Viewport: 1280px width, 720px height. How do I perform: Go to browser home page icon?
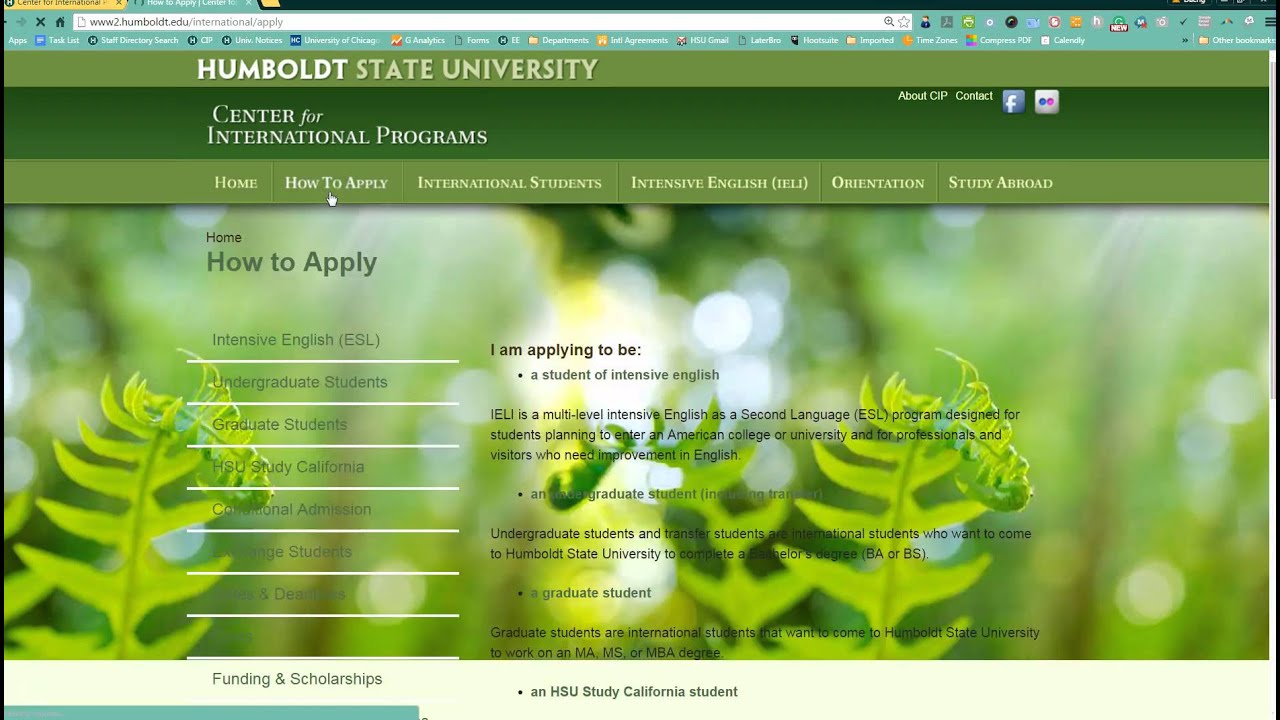point(60,22)
